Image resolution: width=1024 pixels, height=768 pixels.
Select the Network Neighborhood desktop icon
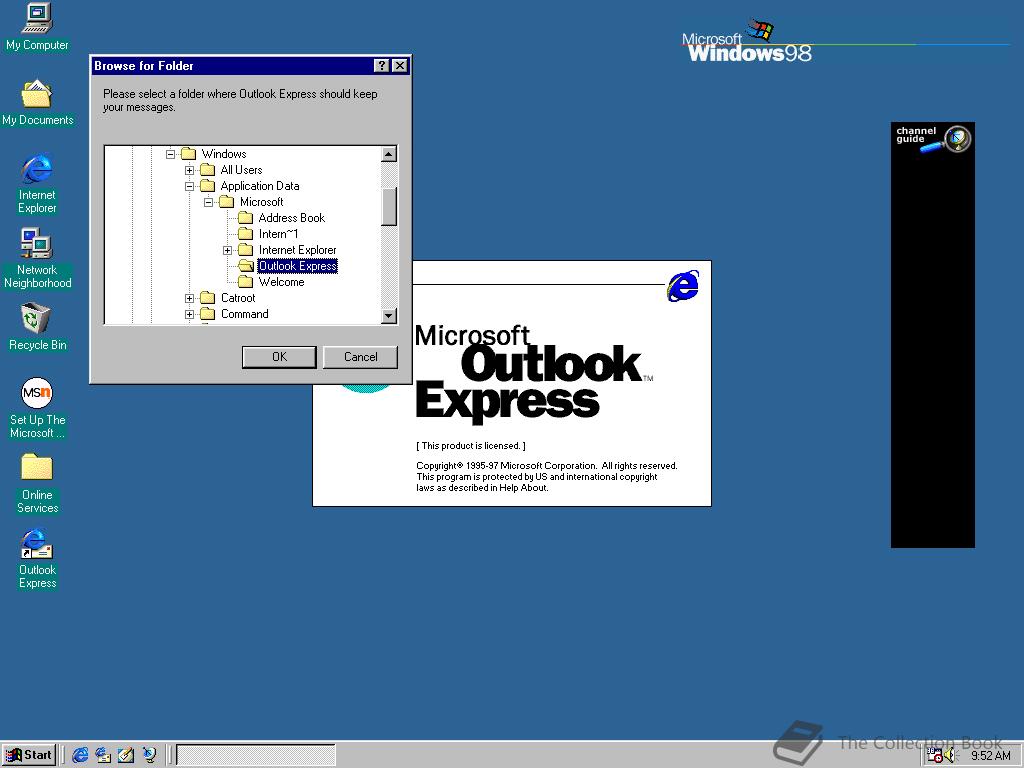[x=37, y=259]
